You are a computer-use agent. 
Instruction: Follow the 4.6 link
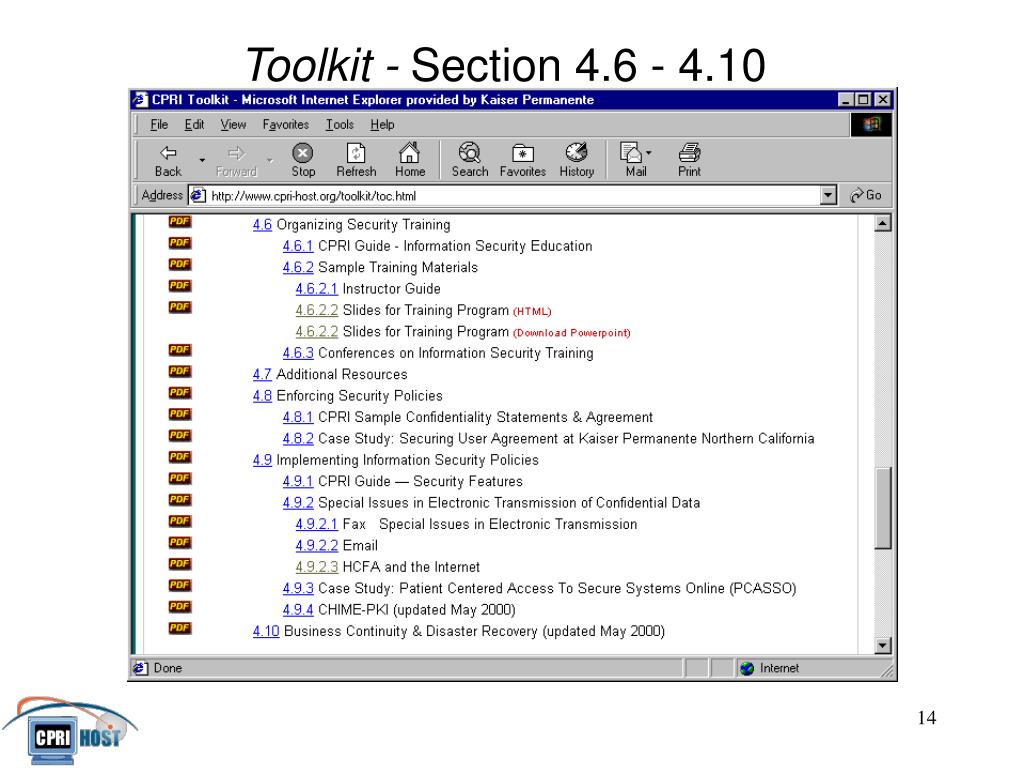(x=262, y=225)
